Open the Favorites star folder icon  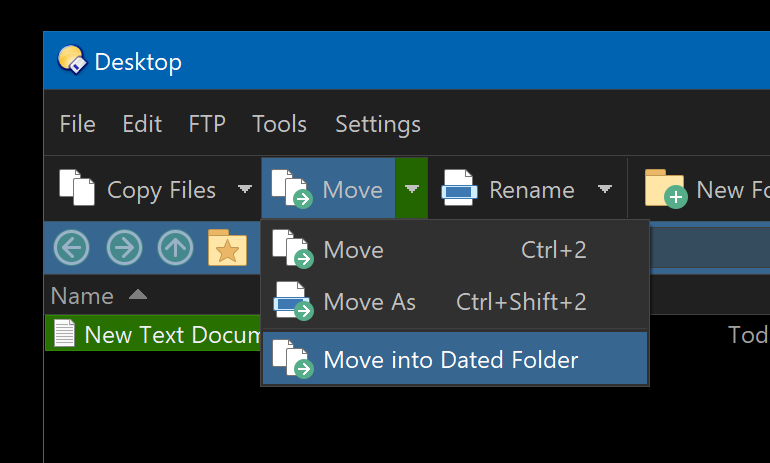(227, 247)
